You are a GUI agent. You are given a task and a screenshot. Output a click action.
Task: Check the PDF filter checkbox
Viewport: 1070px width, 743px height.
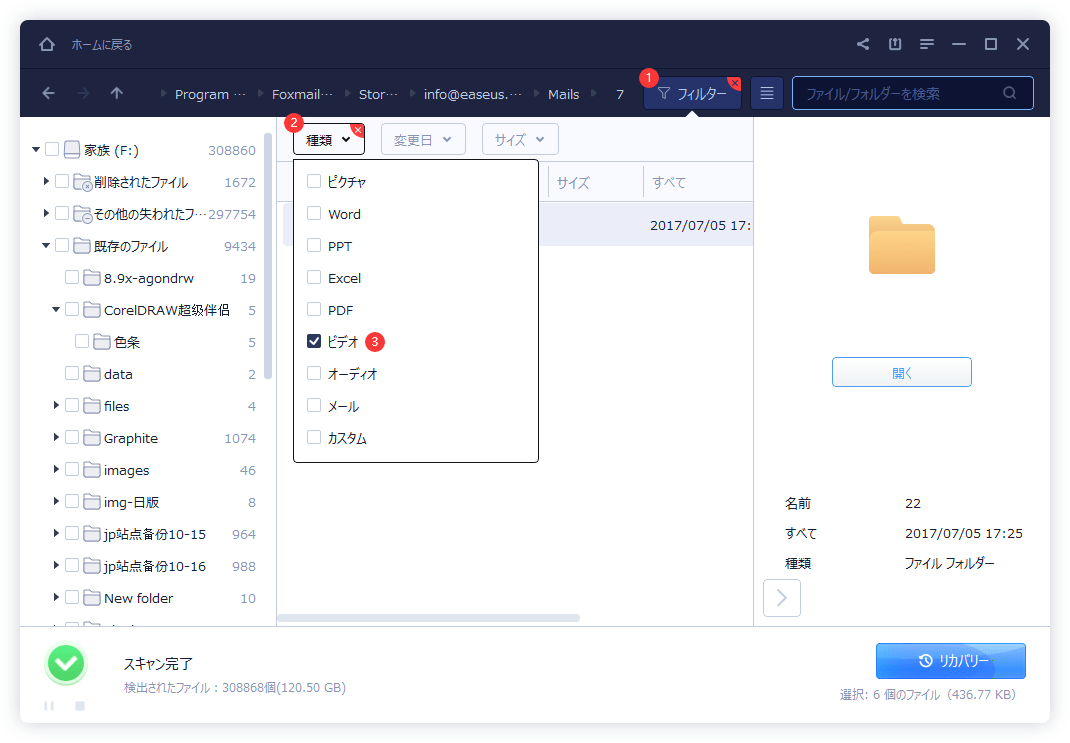(x=314, y=309)
